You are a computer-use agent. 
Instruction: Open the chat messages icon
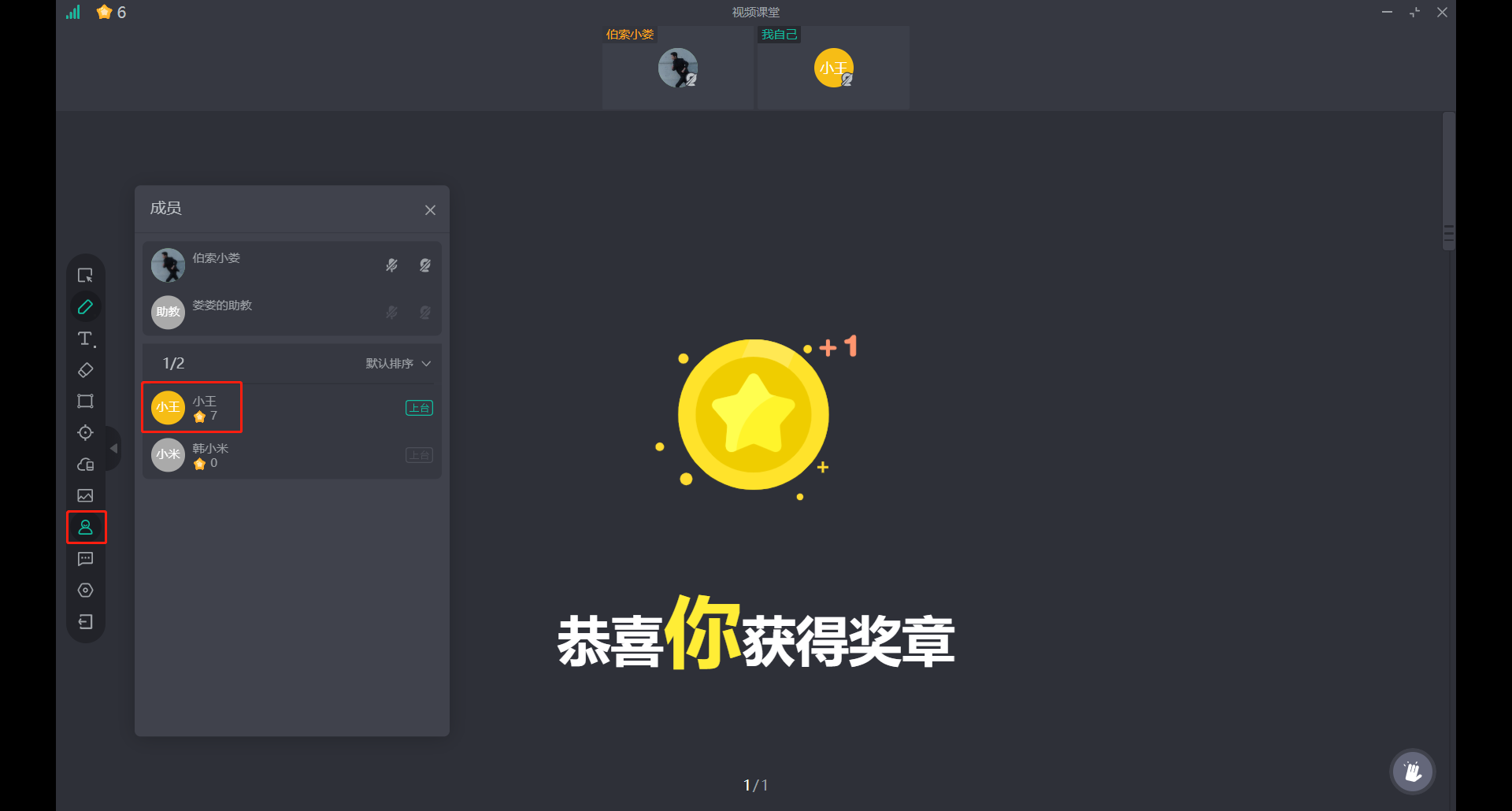click(86, 559)
